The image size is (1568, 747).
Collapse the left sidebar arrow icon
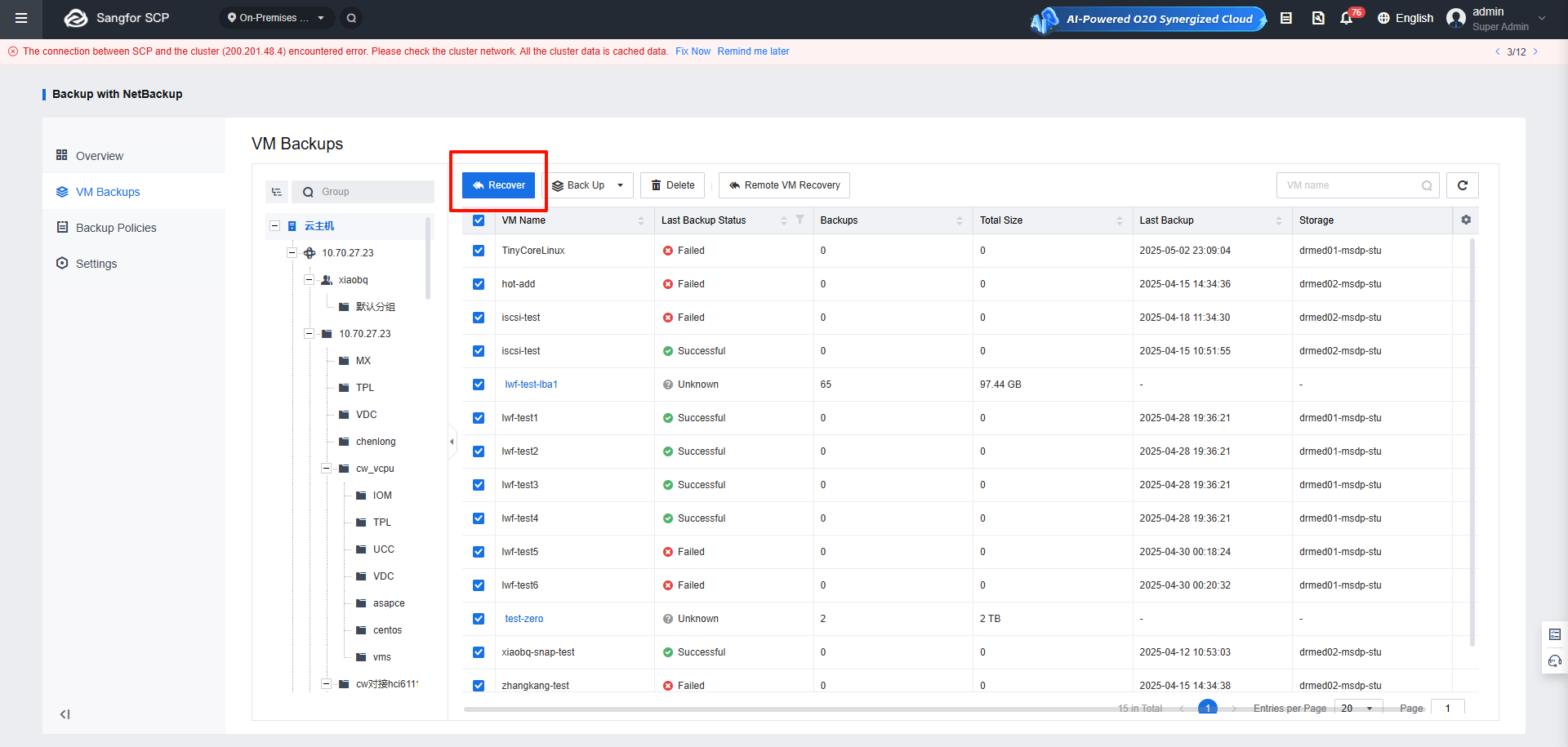pyautogui.click(x=65, y=714)
